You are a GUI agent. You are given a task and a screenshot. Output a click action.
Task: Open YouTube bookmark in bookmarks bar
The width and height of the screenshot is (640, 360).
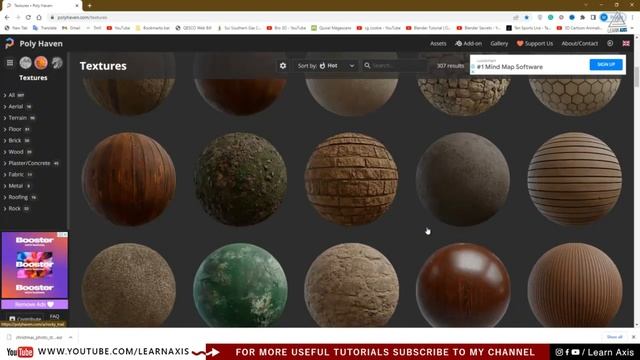(118, 28)
